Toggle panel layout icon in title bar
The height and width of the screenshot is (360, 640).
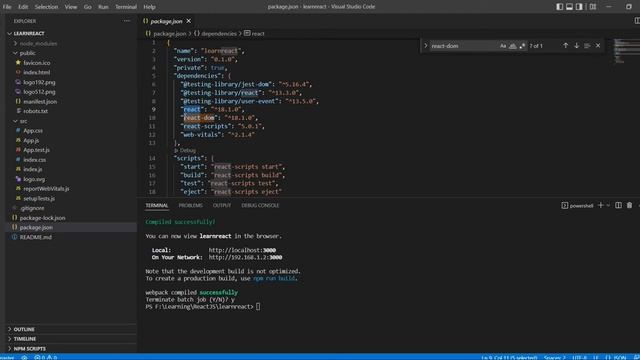click(569, 7)
